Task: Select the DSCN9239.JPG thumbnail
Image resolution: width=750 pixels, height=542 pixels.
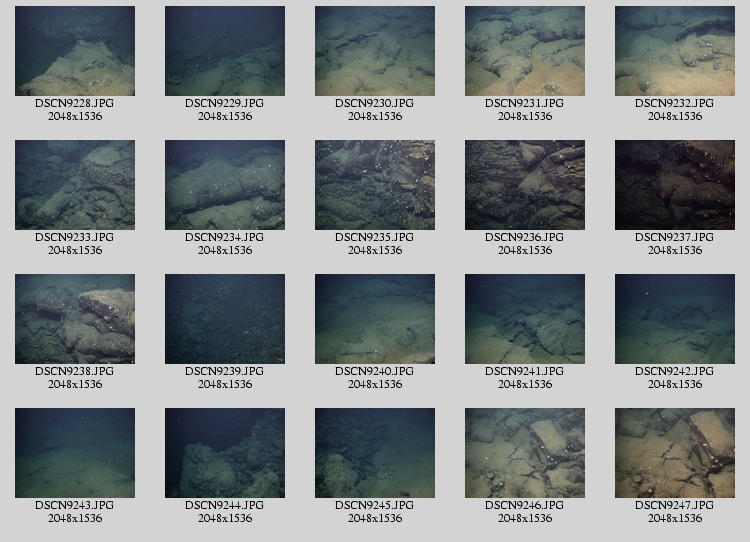Action: pyautogui.click(x=225, y=319)
